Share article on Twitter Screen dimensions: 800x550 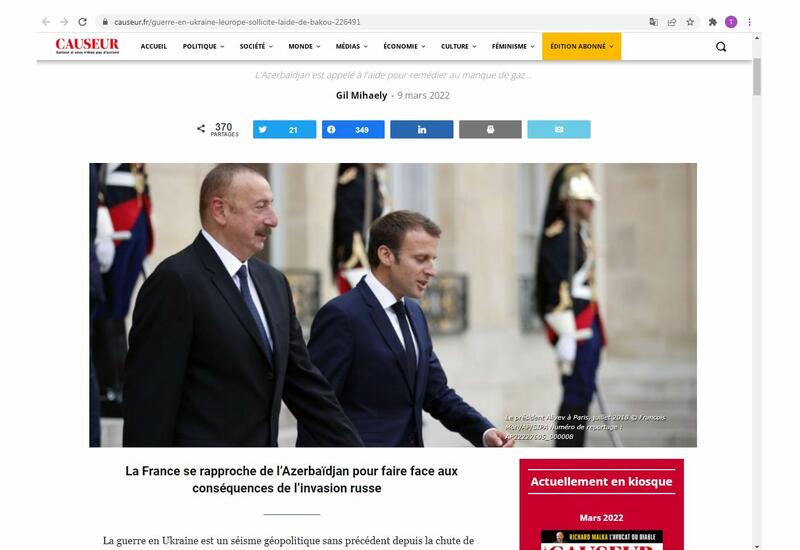click(x=284, y=130)
